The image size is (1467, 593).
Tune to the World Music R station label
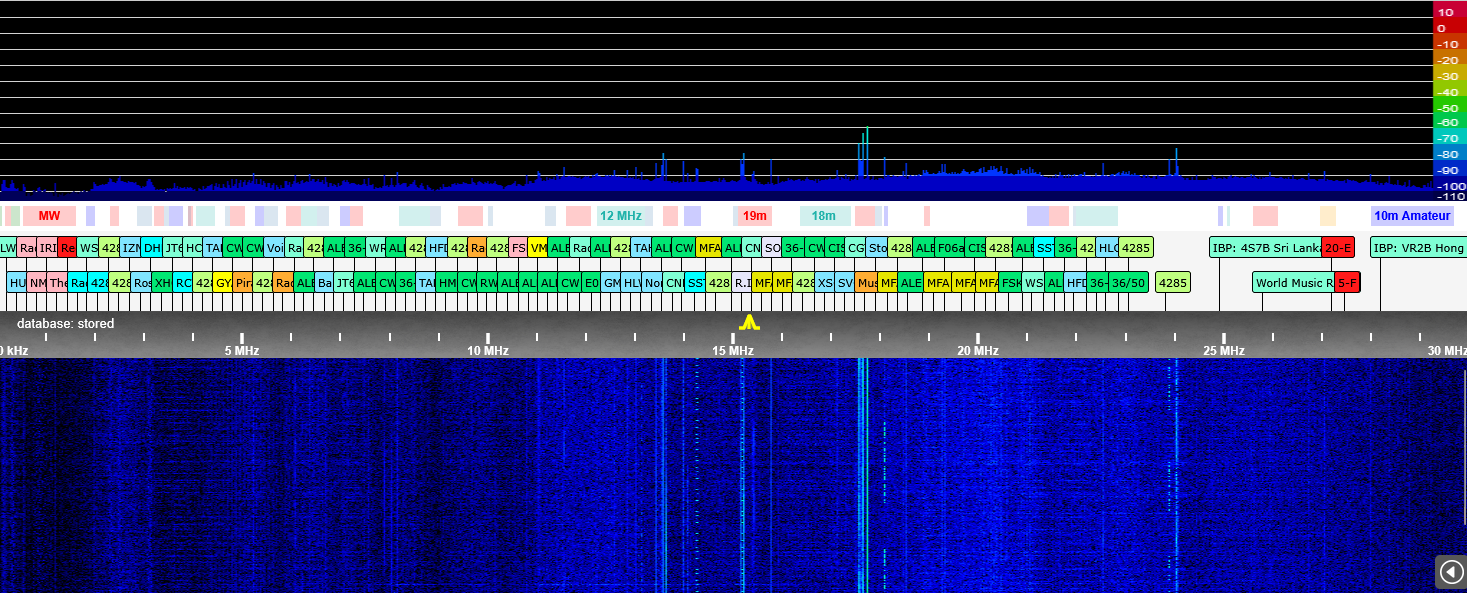pos(1293,283)
